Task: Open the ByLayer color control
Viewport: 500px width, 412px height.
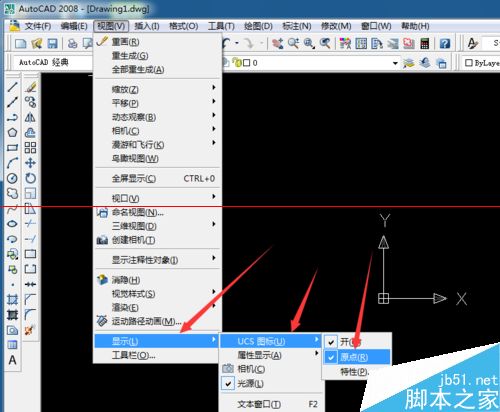Action: [x=482, y=63]
